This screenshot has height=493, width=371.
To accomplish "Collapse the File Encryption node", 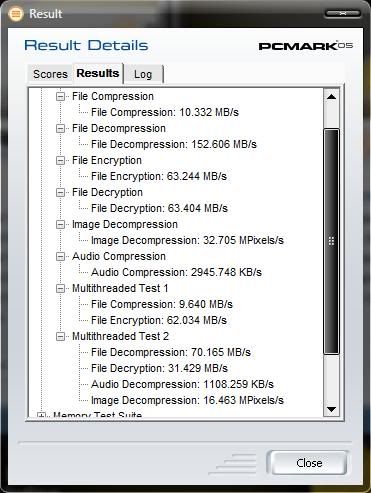I will pos(60,160).
